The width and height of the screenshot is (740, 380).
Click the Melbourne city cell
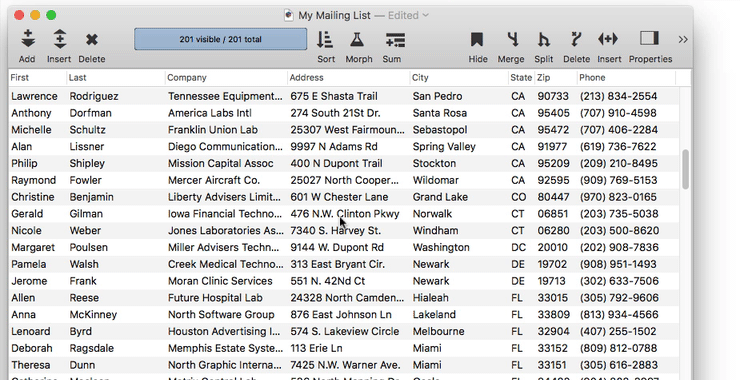(438, 332)
